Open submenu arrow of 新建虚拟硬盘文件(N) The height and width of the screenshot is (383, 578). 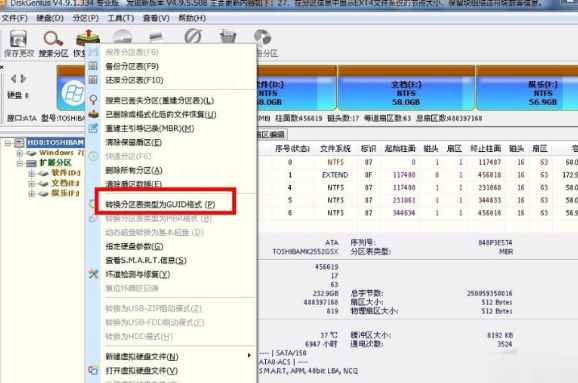click(x=249, y=356)
